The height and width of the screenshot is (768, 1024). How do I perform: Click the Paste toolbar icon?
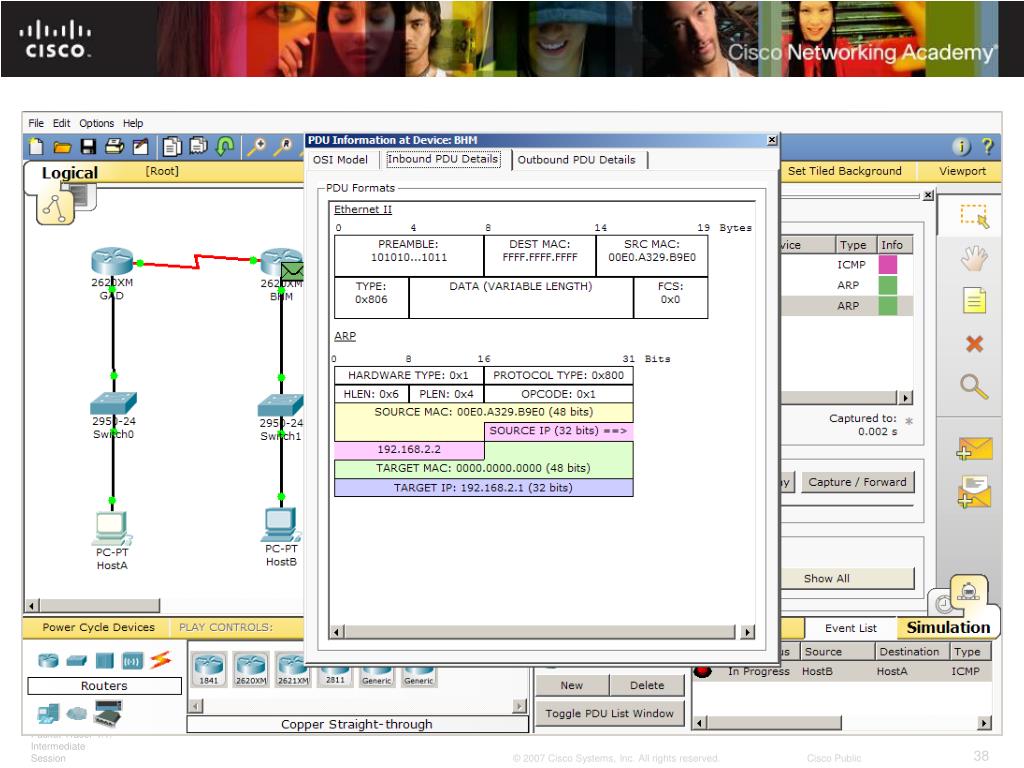pos(199,146)
